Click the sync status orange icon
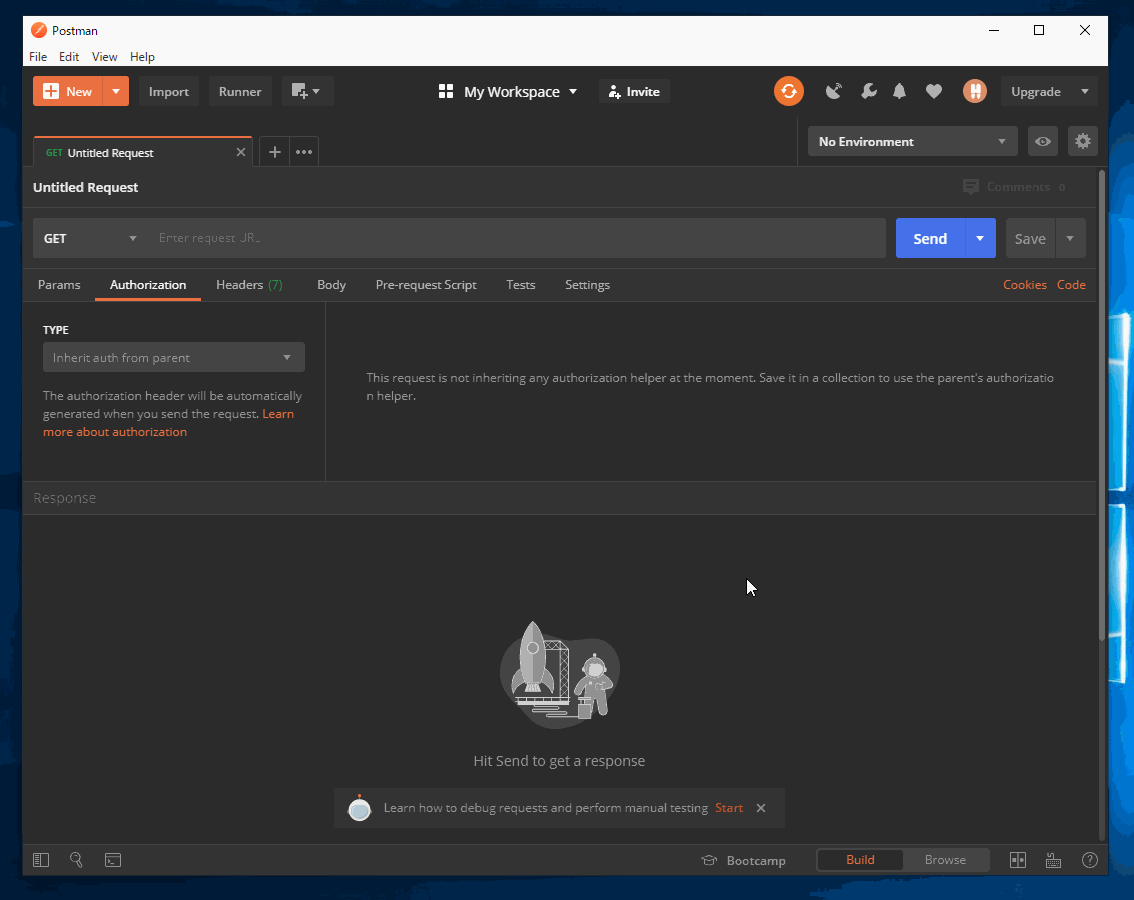 [788, 91]
